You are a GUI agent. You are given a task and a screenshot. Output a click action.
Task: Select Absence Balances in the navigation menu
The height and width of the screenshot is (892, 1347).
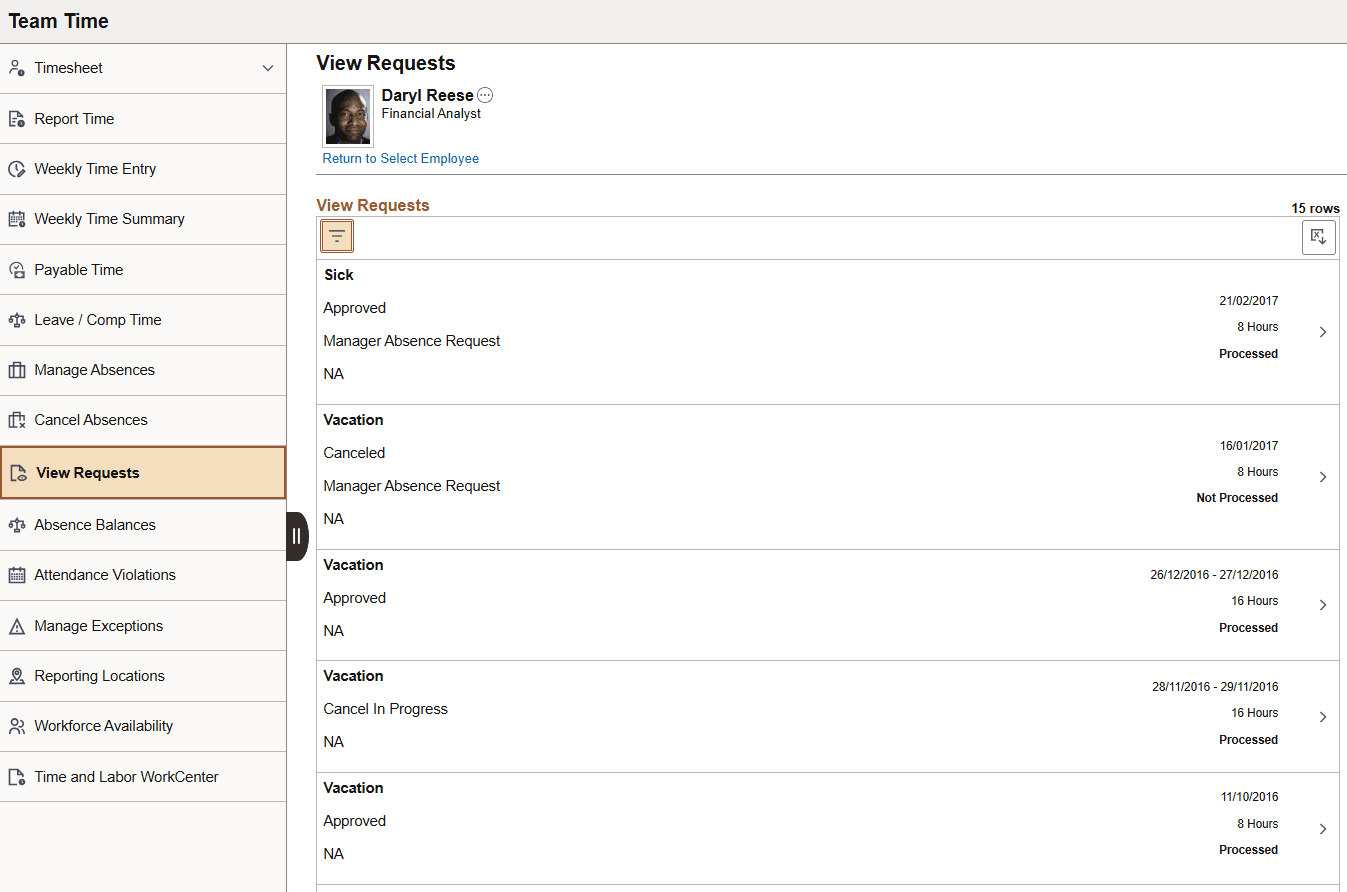95,525
